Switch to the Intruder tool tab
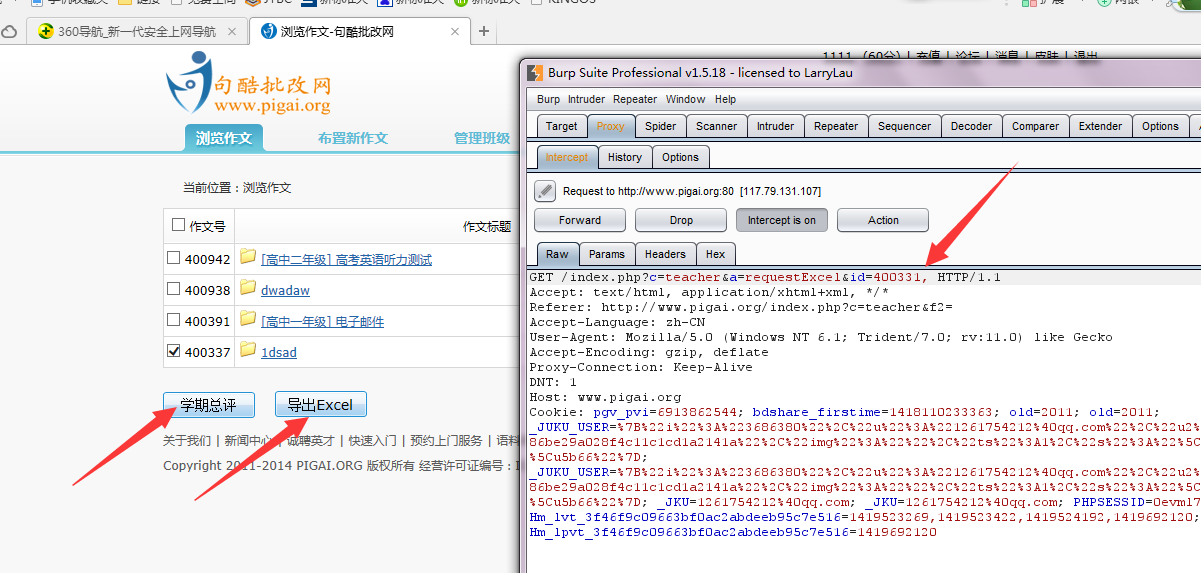The width and height of the screenshot is (1201, 573). coord(775,126)
